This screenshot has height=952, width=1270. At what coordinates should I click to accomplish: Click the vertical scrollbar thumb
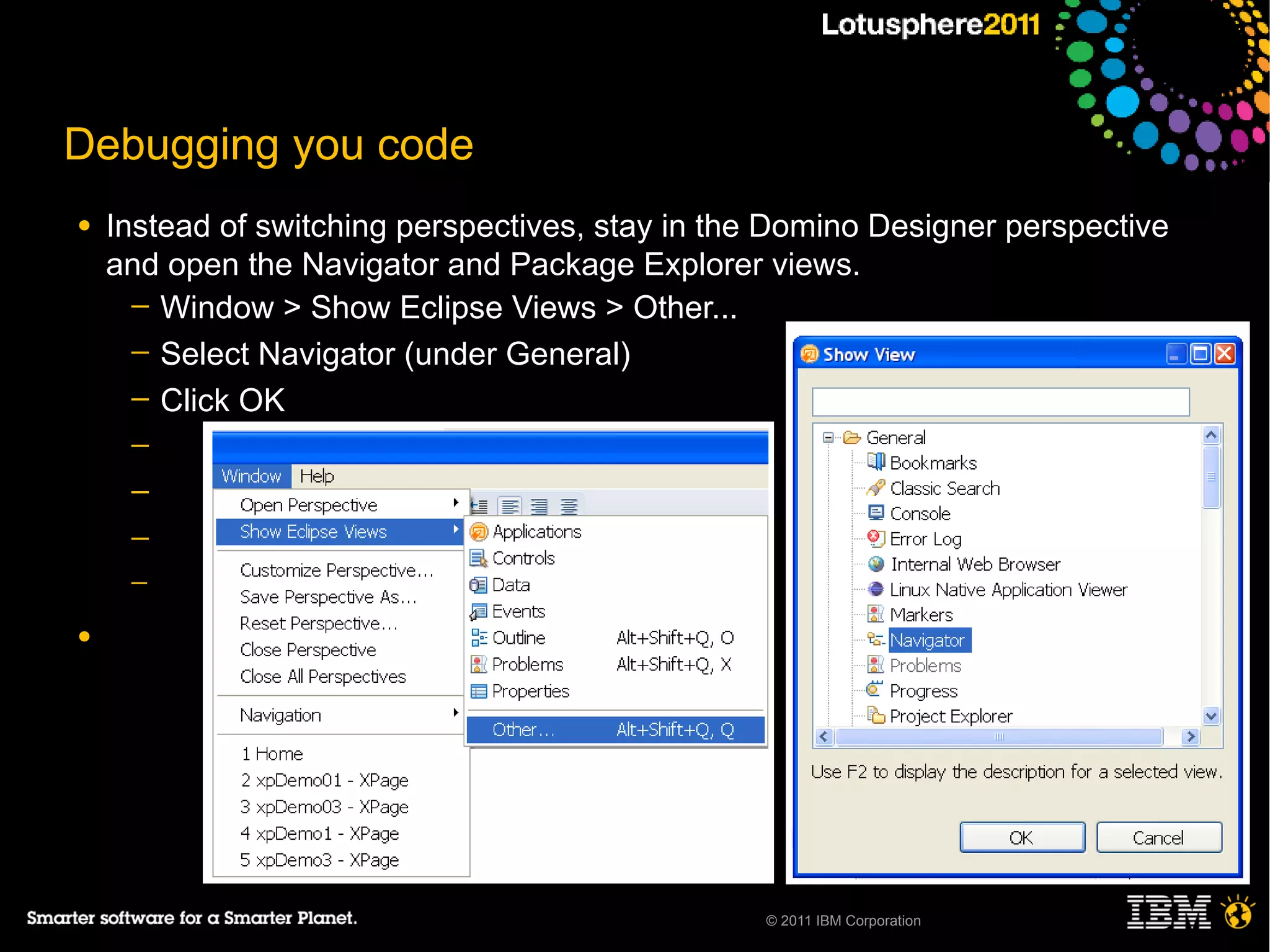tap(1211, 477)
